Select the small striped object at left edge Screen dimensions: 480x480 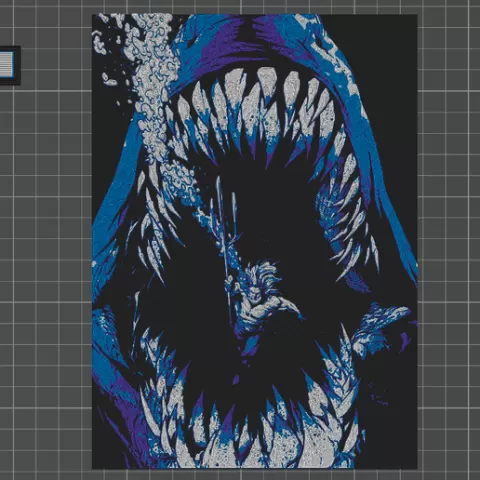[x=9, y=65]
